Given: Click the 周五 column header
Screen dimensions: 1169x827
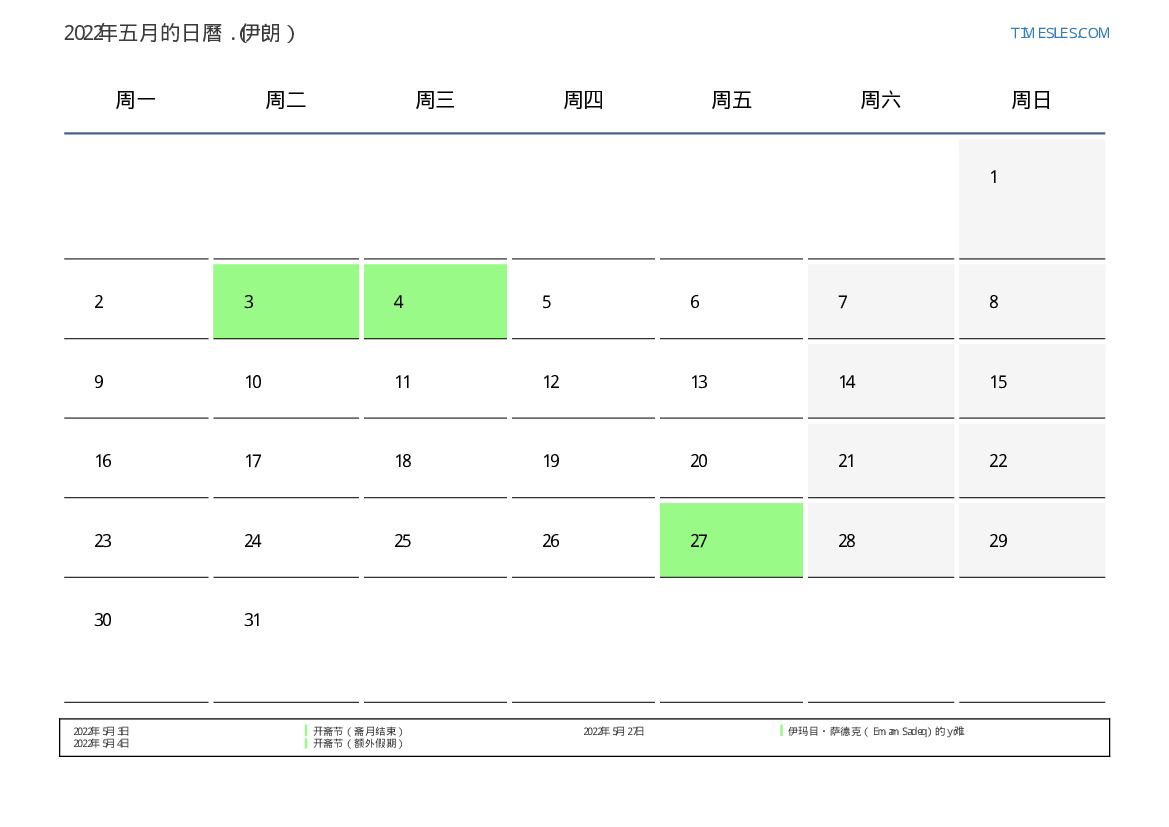Looking at the screenshot, I should tap(731, 100).
